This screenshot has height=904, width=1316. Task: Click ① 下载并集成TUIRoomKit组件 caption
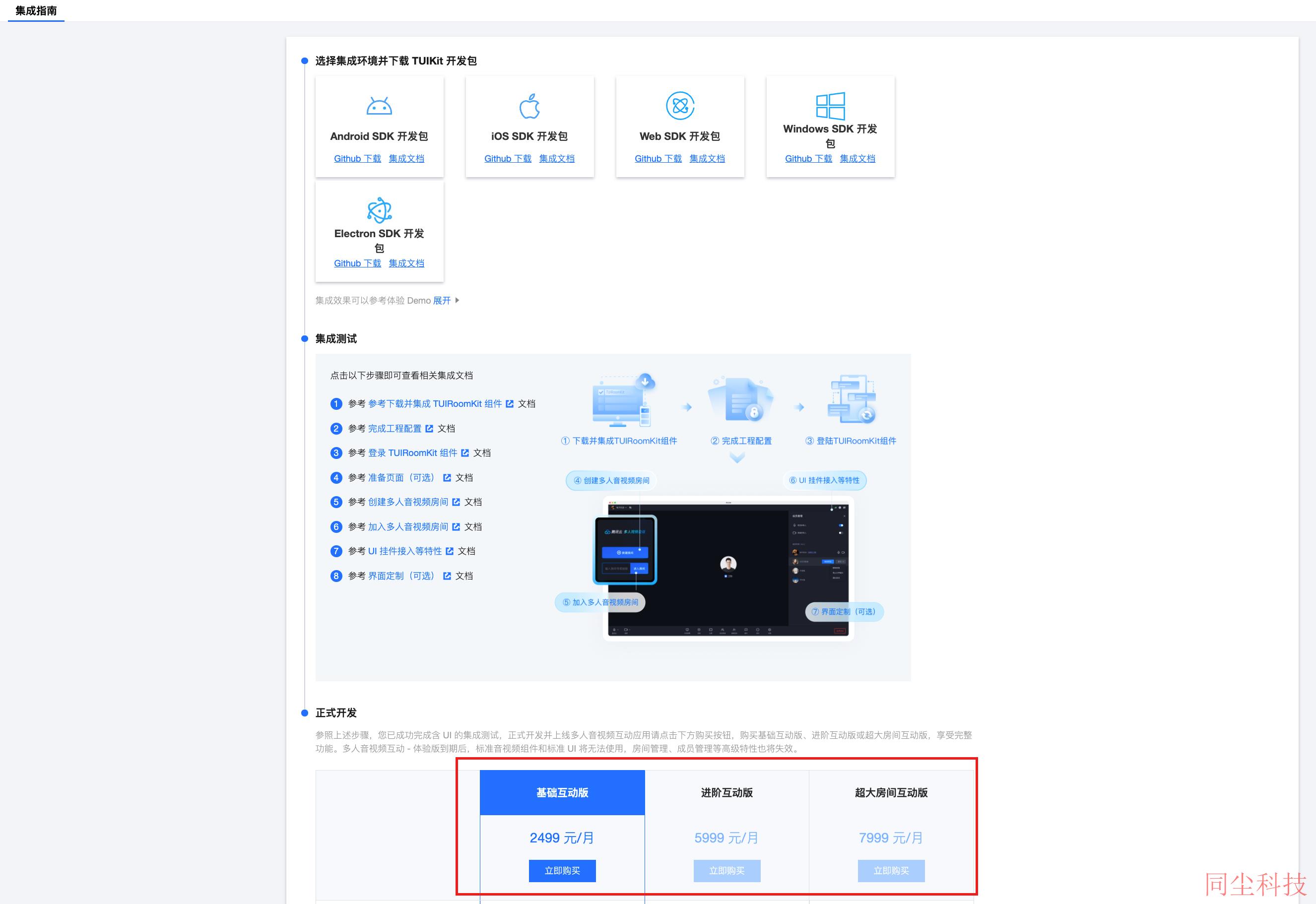619,441
